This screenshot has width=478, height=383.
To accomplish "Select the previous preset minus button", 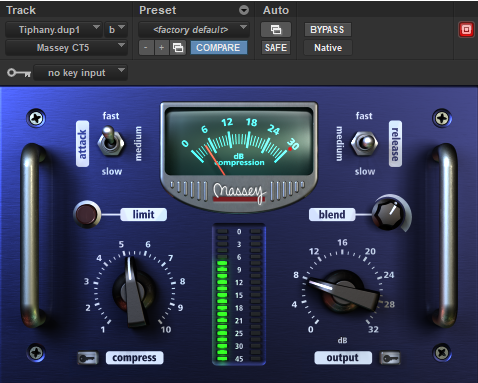I will click(x=146, y=48).
